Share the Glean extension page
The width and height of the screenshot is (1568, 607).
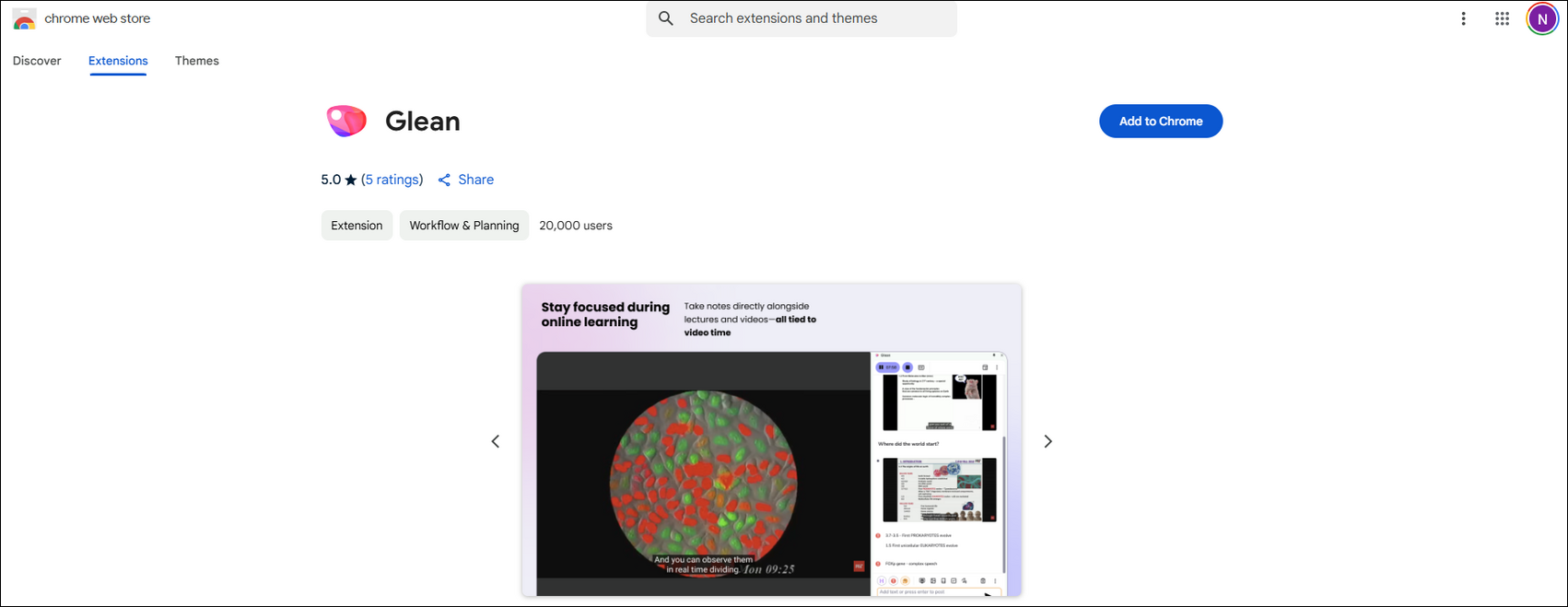click(x=466, y=180)
